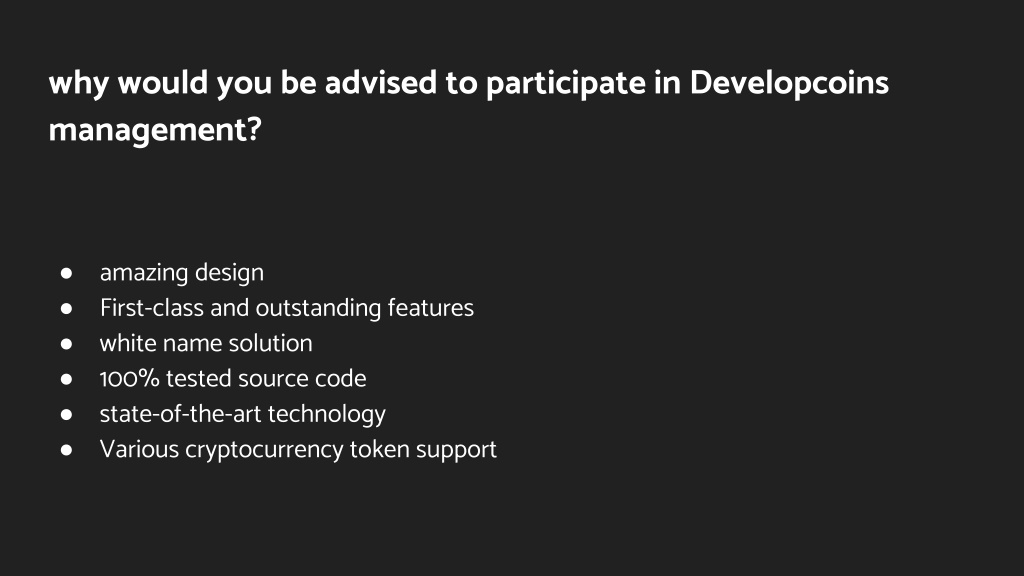The width and height of the screenshot is (1024, 576).
Task: Click the "white name solution" bullet text
Action: 206,344
